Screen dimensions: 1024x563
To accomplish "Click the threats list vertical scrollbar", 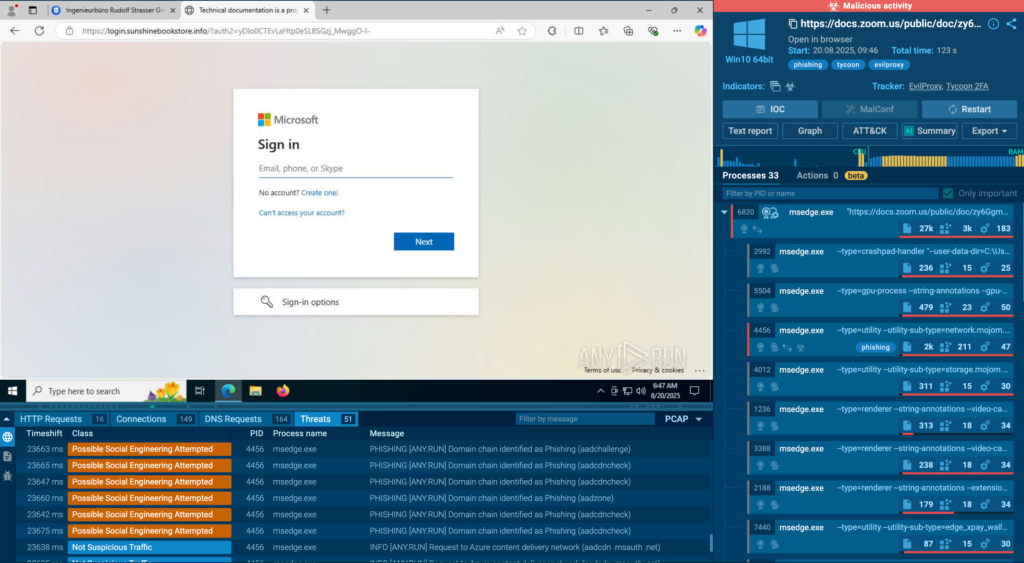I will [x=711, y=543].
